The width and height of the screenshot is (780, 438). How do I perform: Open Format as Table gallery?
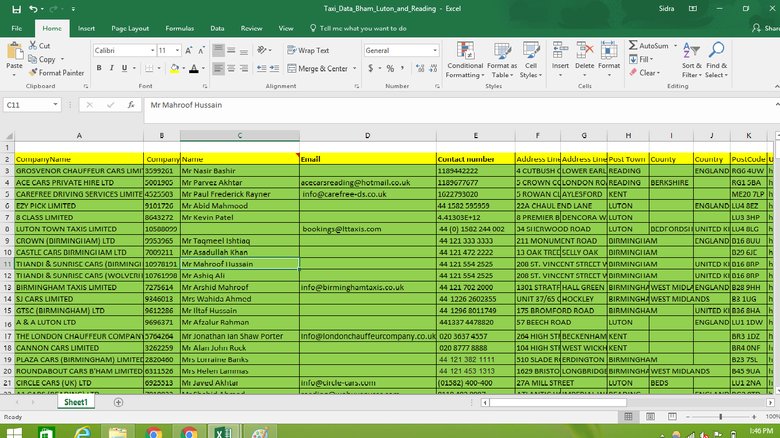[502, 60]
